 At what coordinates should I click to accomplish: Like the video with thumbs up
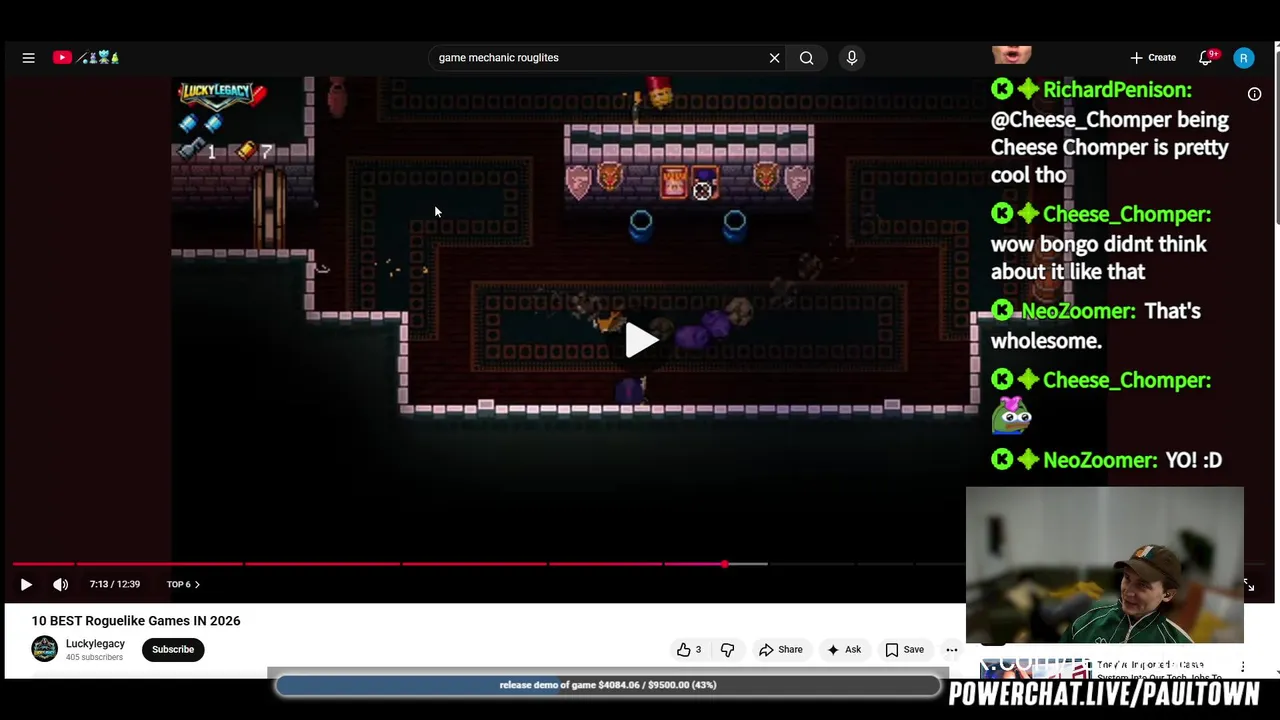689,650
